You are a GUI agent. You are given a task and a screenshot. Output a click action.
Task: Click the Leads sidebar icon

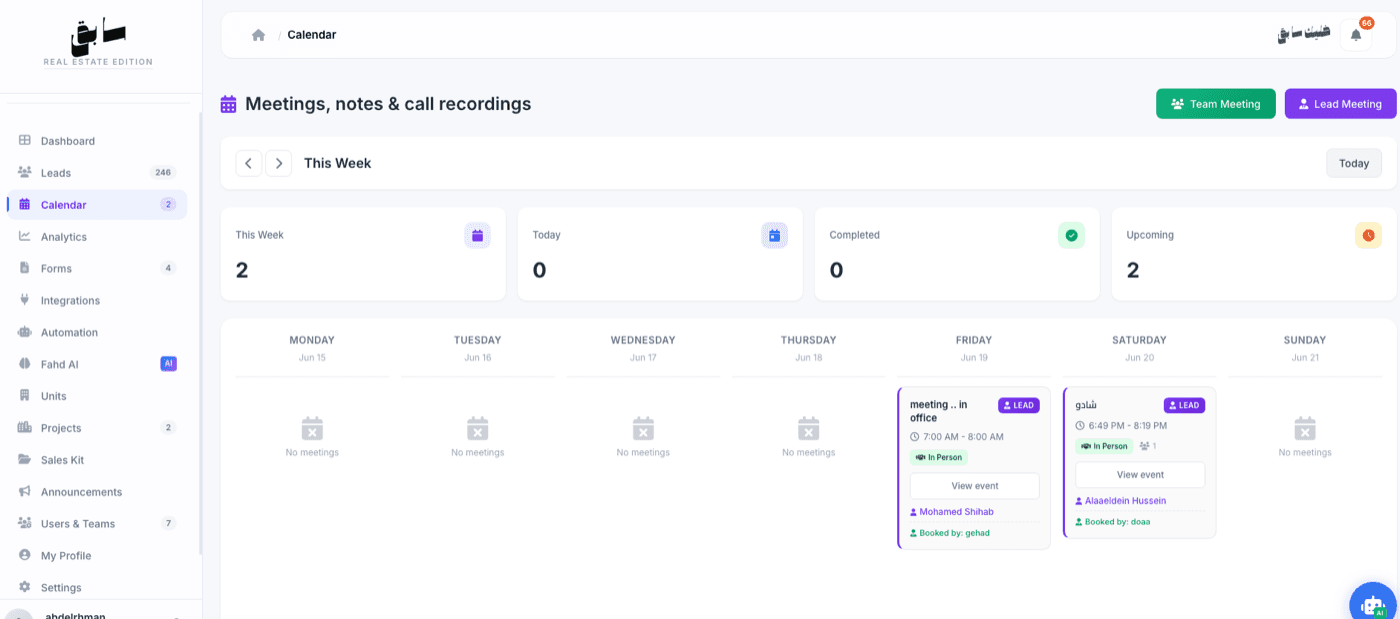(25, 172)
